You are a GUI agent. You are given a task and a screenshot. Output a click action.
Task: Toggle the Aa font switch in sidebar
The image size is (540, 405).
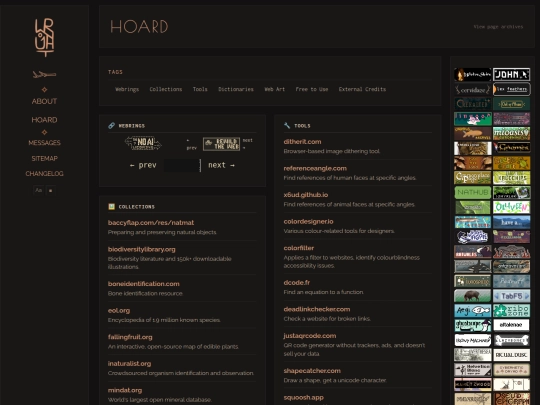[39, 190]
